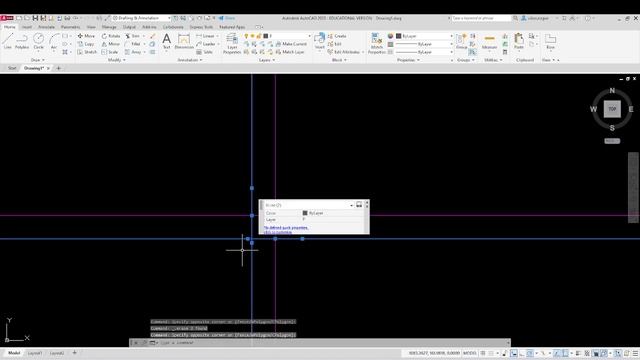
Task: Select the Text annotation tool
Action: pos(166,41)
